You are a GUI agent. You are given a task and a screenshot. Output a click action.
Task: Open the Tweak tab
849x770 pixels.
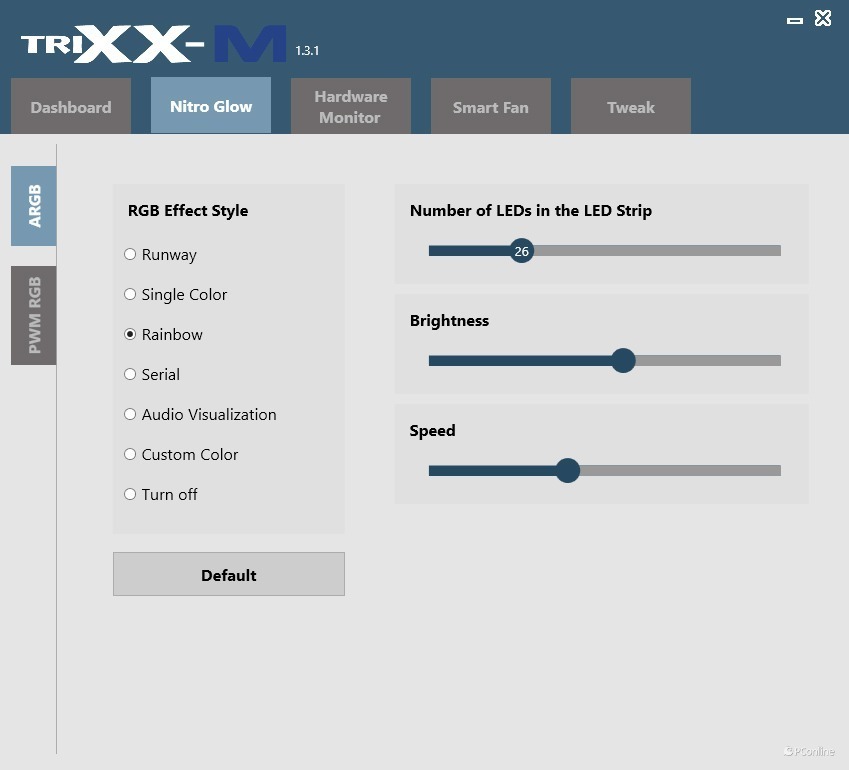[x=631, y=106]
